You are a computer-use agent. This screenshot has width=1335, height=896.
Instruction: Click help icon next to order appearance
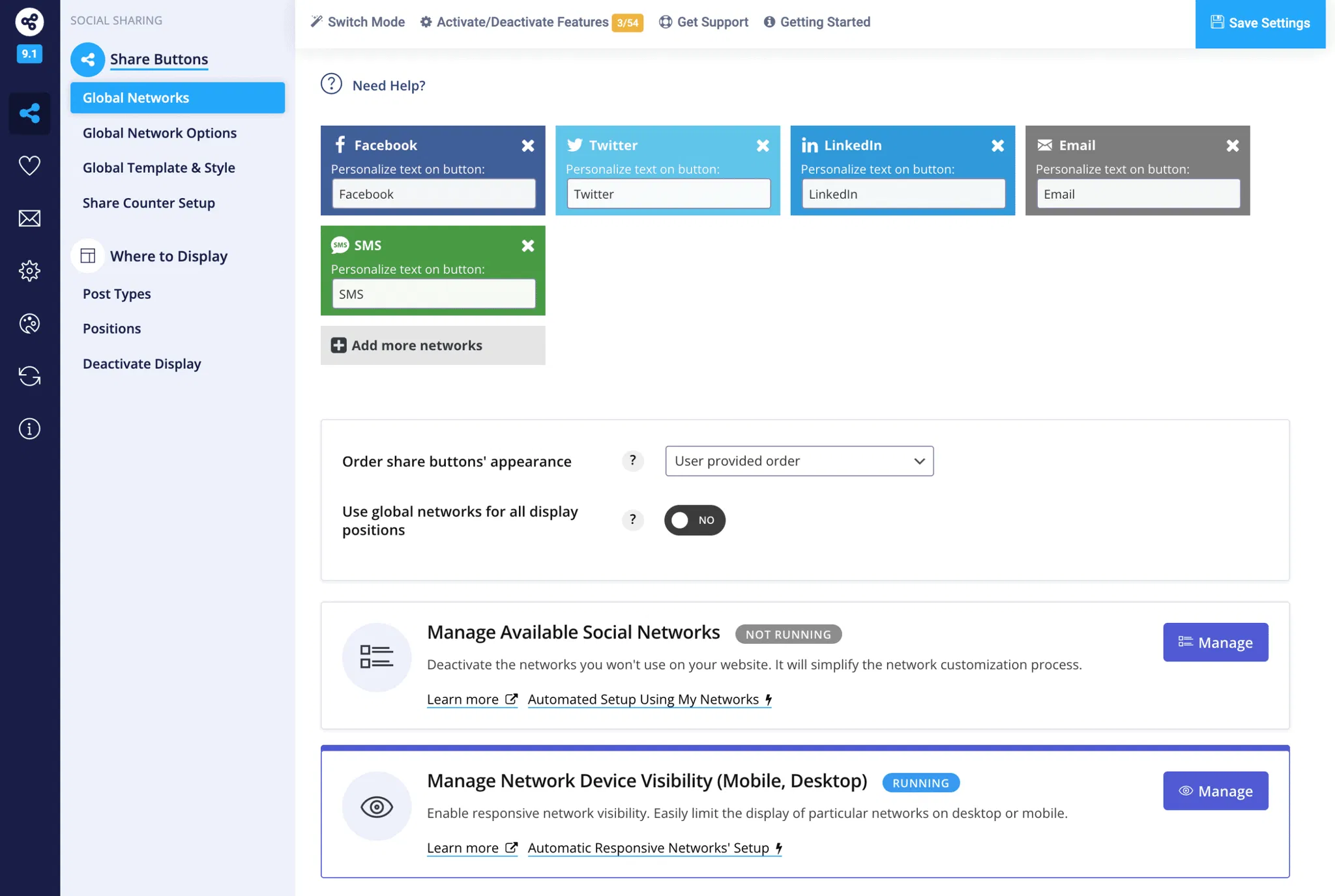[x=632, y=461]
